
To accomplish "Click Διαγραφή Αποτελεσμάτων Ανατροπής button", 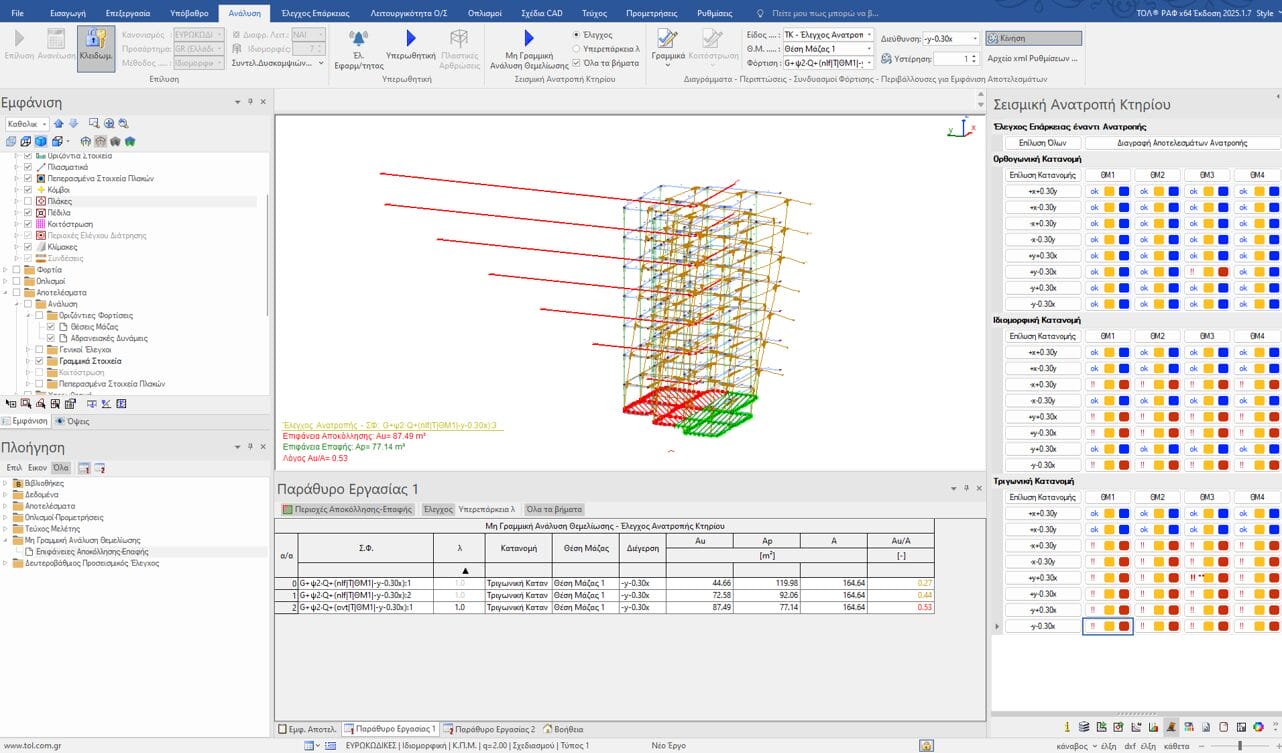I will click(1181, 143).
